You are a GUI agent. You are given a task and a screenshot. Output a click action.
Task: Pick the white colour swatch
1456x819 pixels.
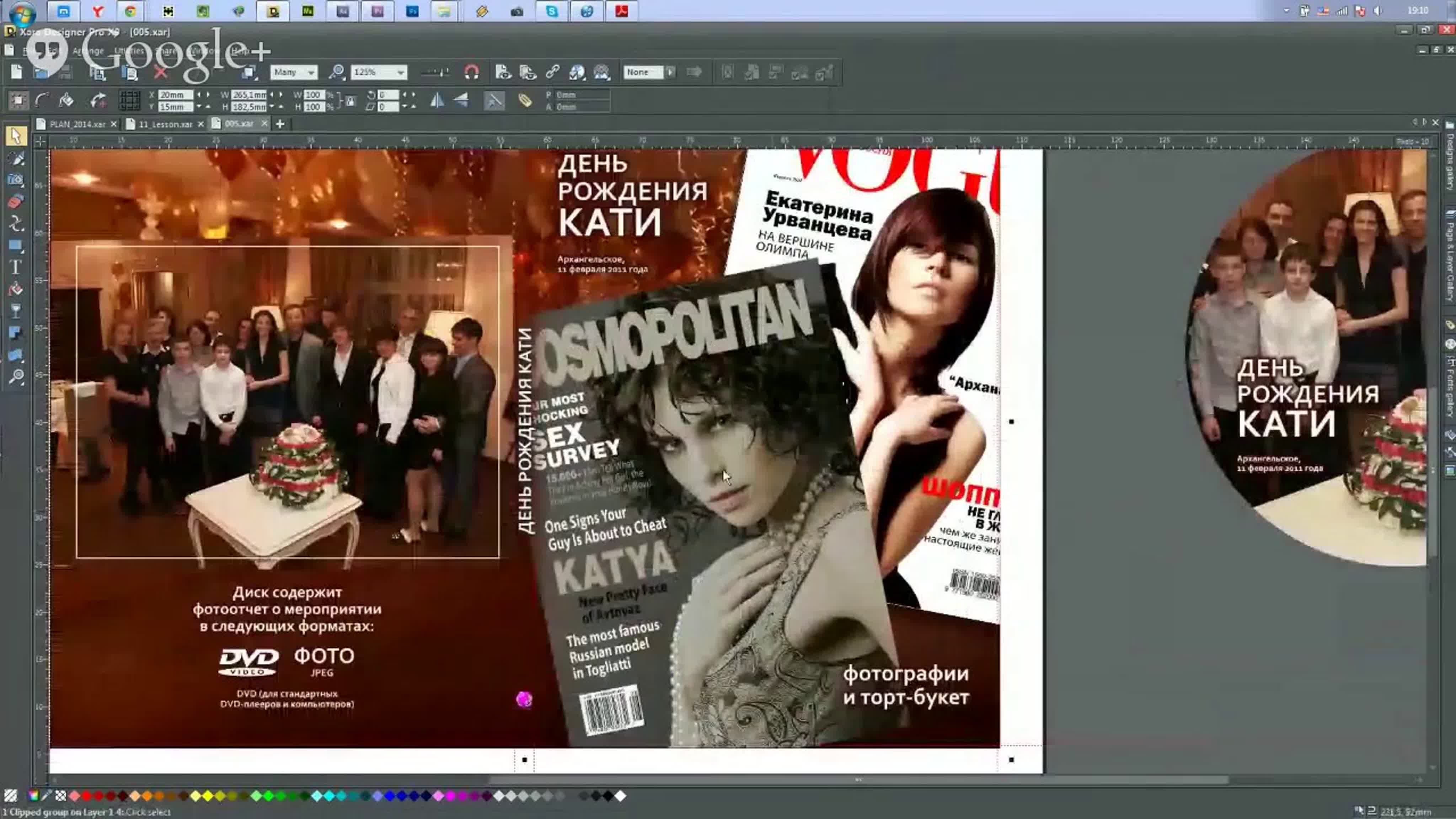coord(620,796)
